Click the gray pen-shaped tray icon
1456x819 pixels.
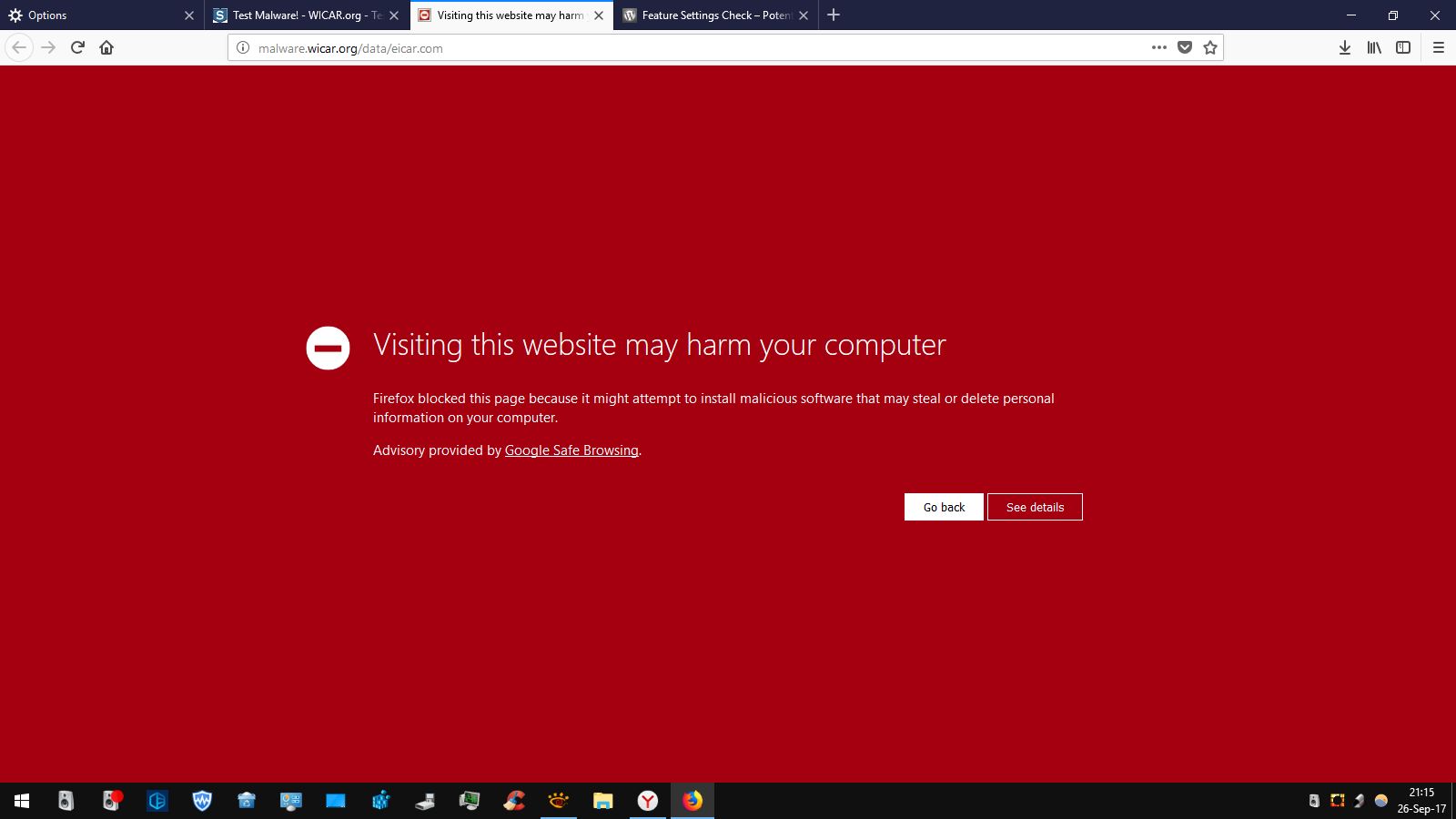pyautogui.click(x=1360, y=801)
